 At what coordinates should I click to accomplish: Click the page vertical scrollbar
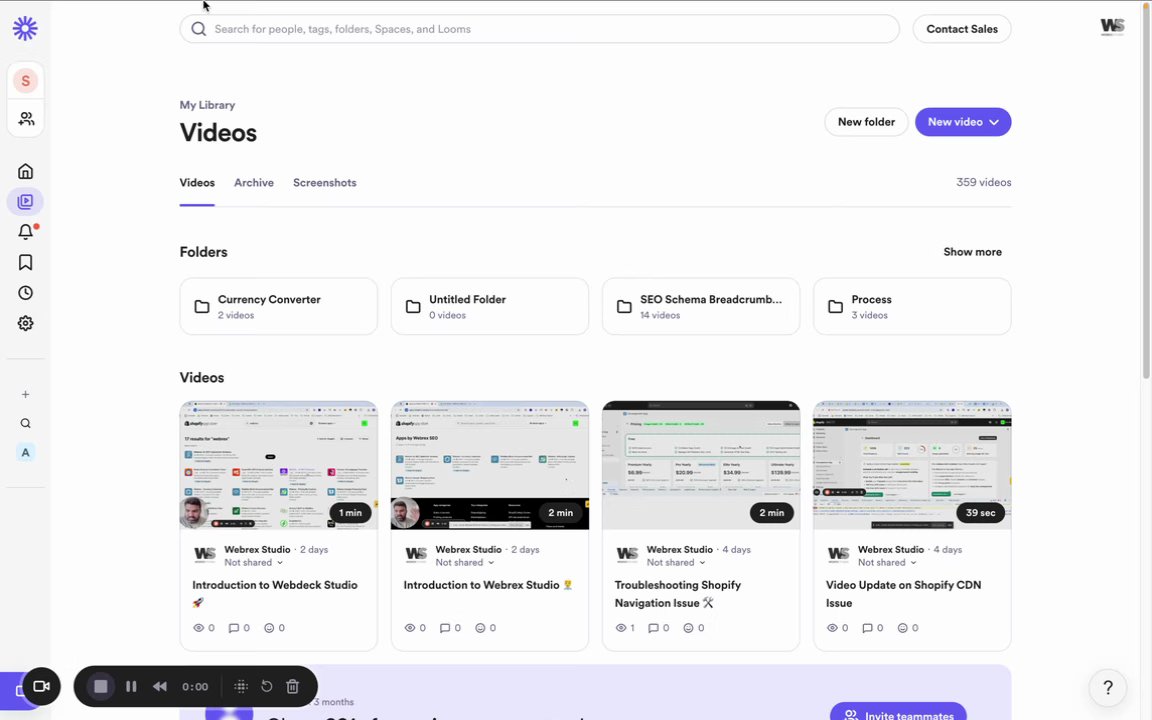(1147, 191)
